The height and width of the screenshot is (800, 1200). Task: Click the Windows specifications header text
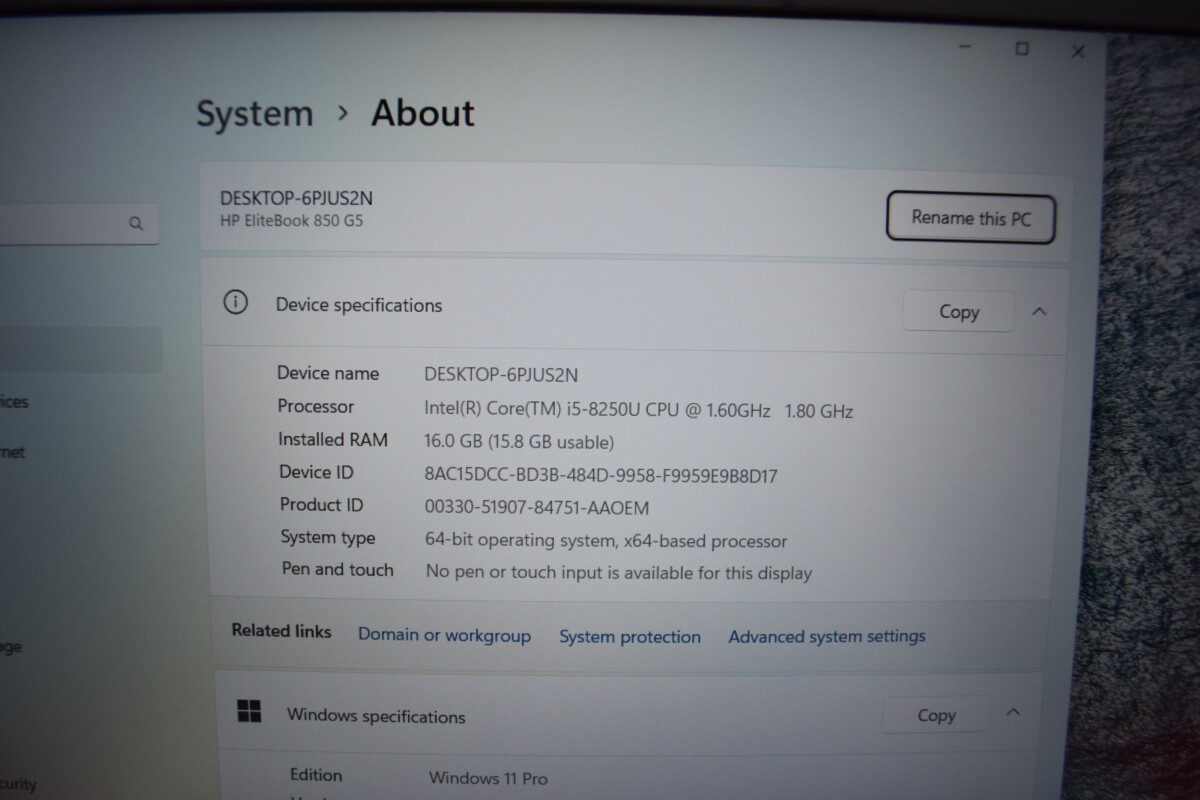coord(376,716)
